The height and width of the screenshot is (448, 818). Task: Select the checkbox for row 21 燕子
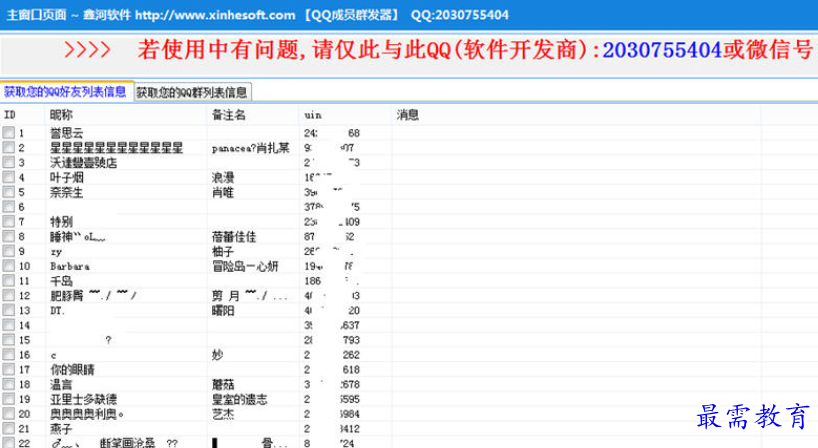pos(8,428)
